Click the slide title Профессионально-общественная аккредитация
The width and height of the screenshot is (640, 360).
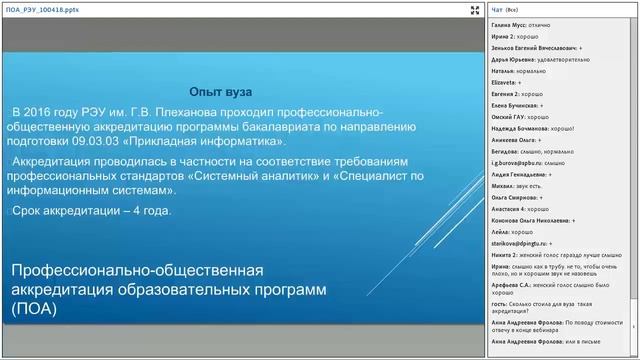pos(169,289)
